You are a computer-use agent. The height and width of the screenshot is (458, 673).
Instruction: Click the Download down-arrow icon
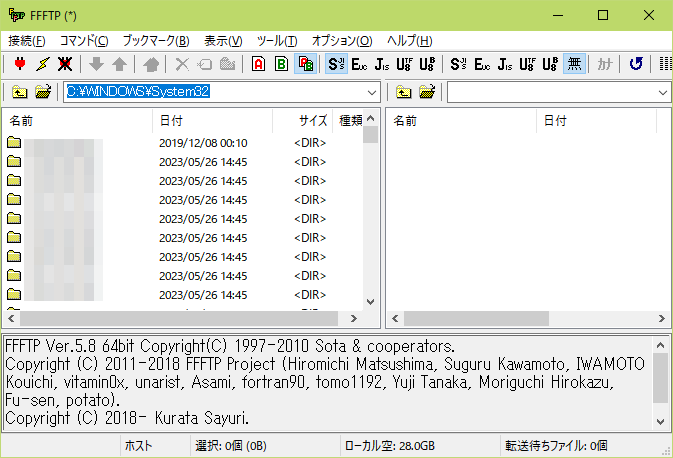(x=97, y=64)
